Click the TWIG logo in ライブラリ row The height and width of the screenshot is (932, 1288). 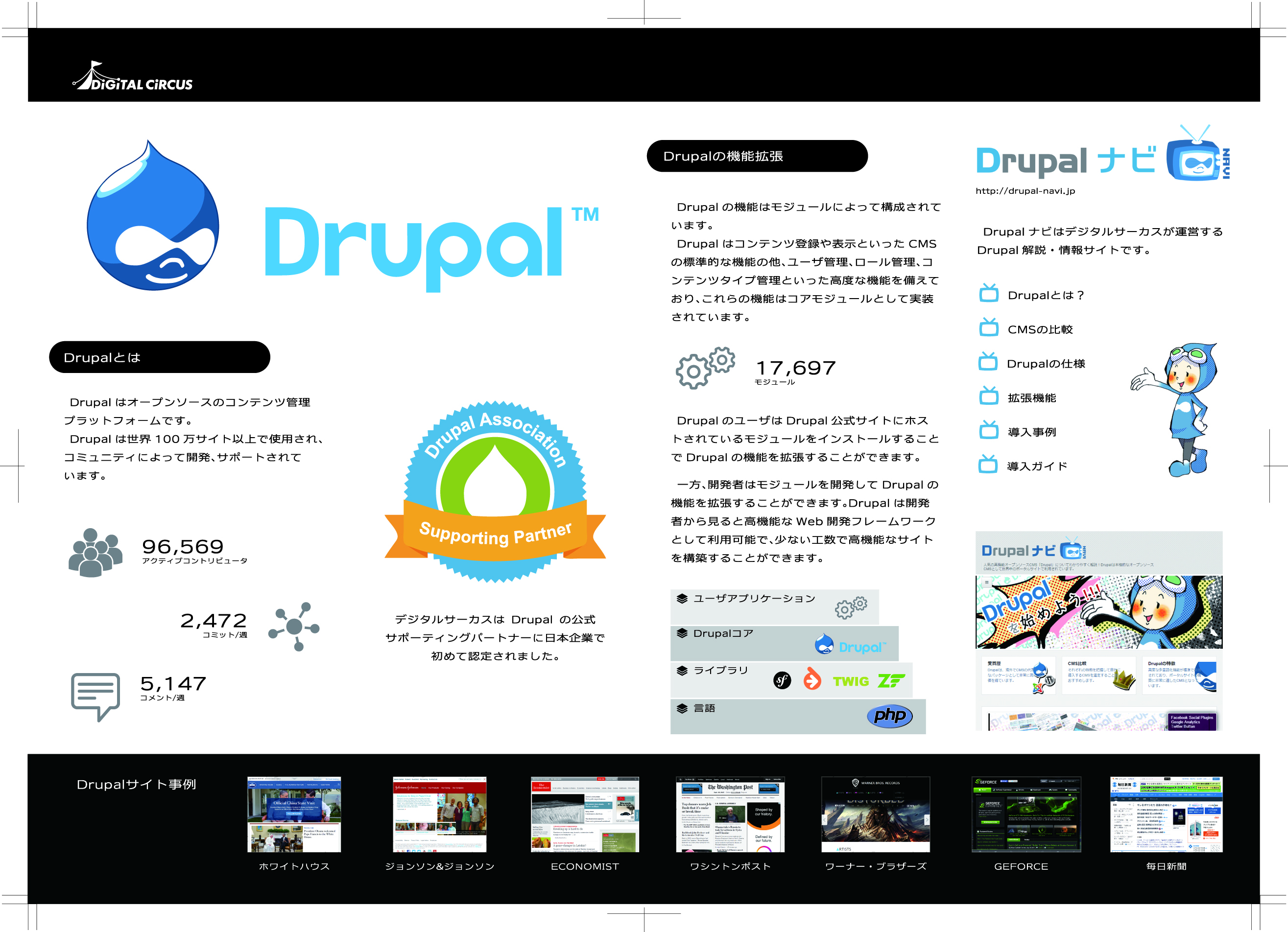tap(851, 681)
